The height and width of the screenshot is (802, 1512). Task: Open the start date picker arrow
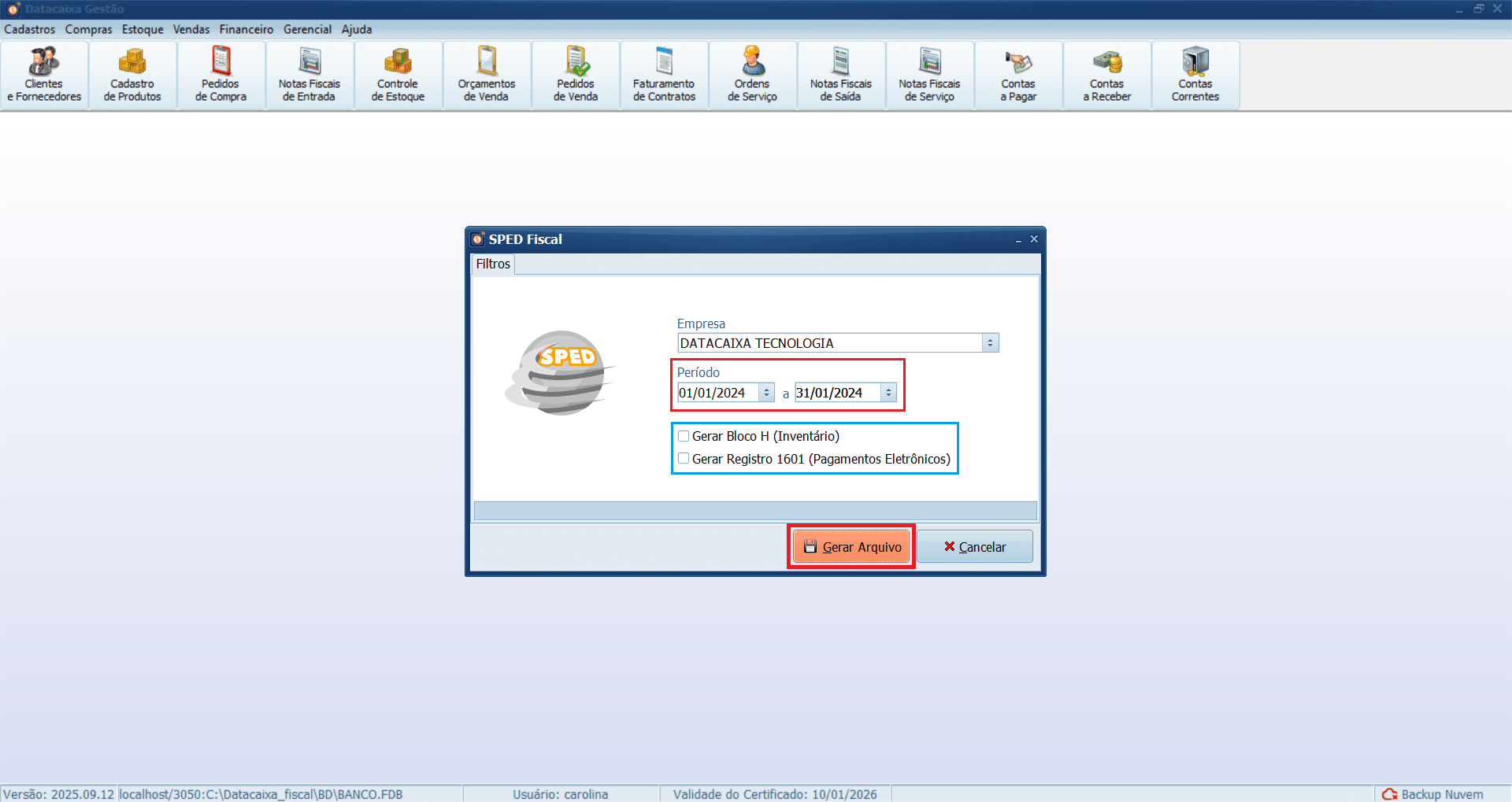click(766, 393)
